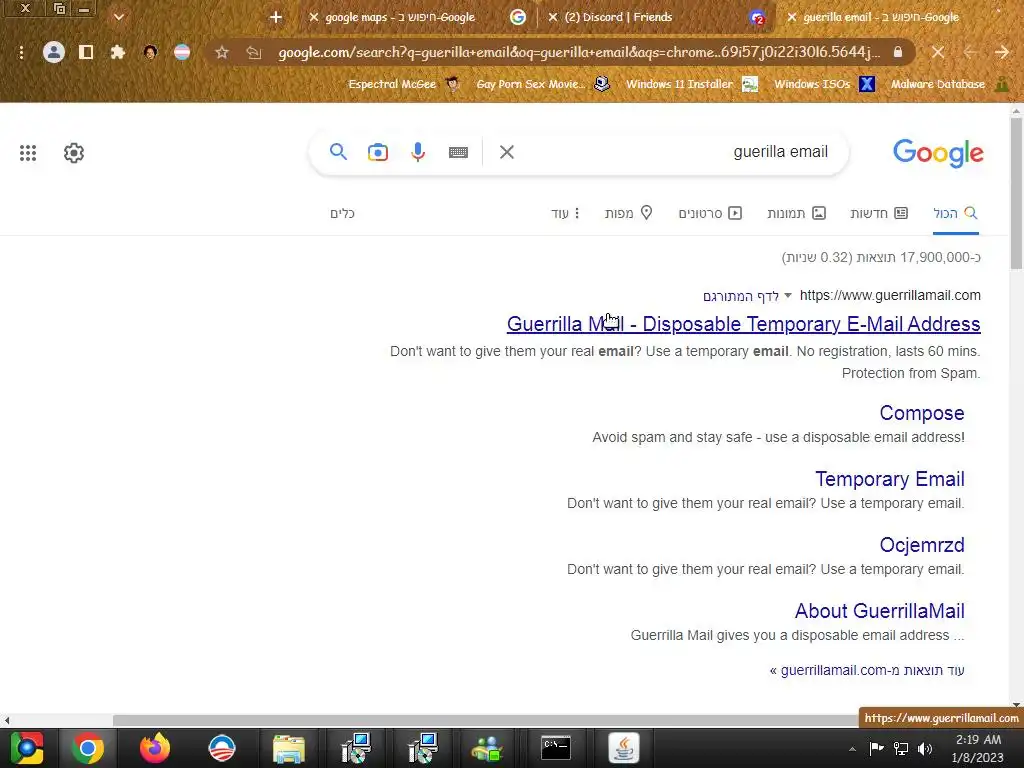1024x768 pixels.
Task: Open the Temporary Email sitelink
Action: 889,479
